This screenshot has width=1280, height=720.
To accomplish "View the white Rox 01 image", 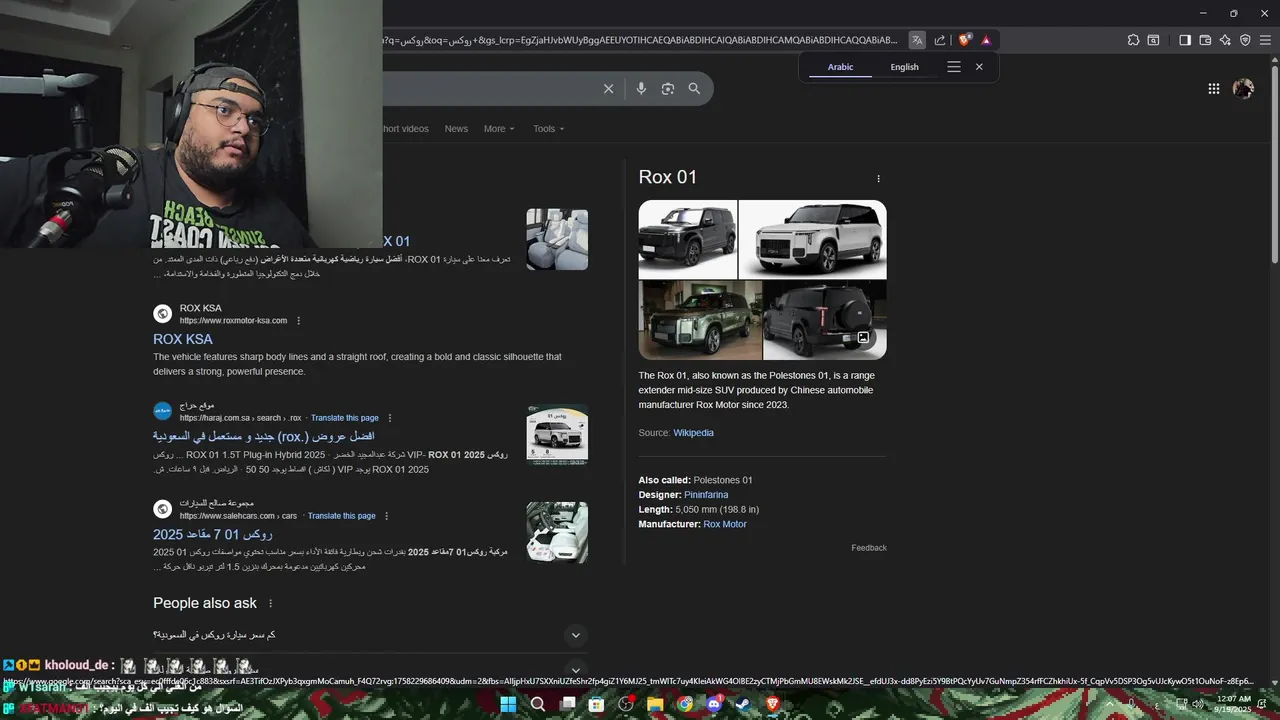I will 813,239.
